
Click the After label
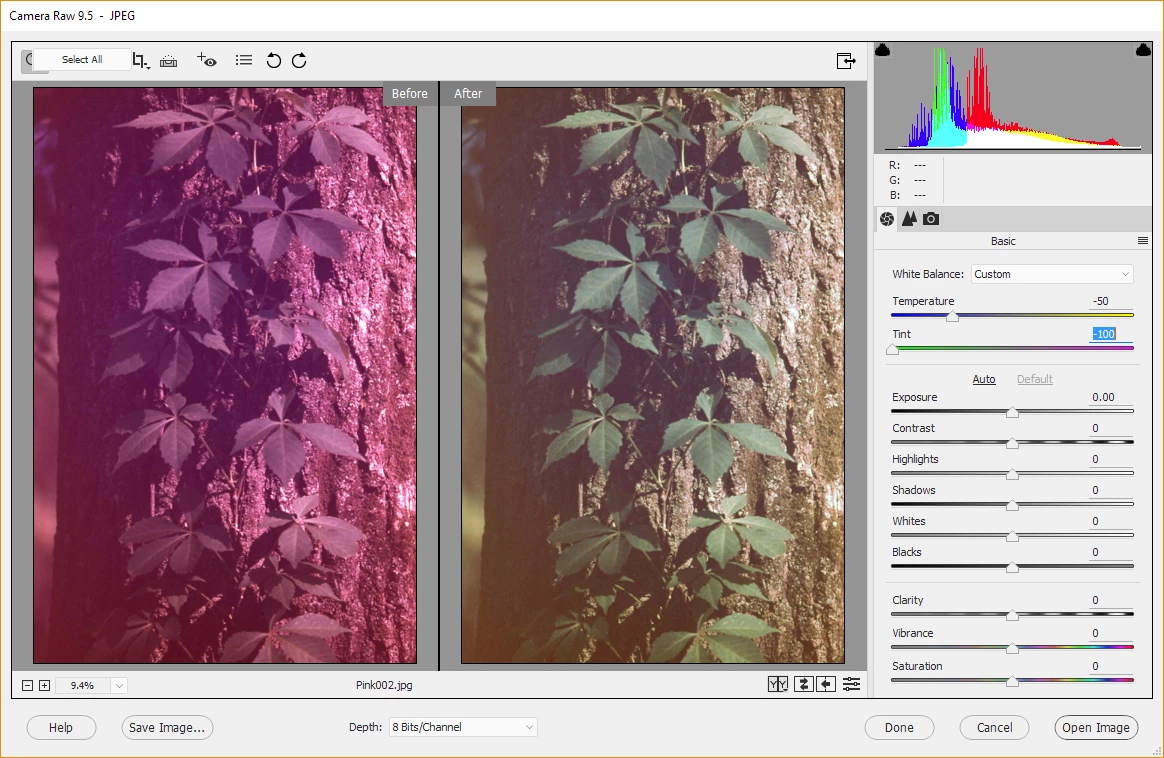click(468, 94)
